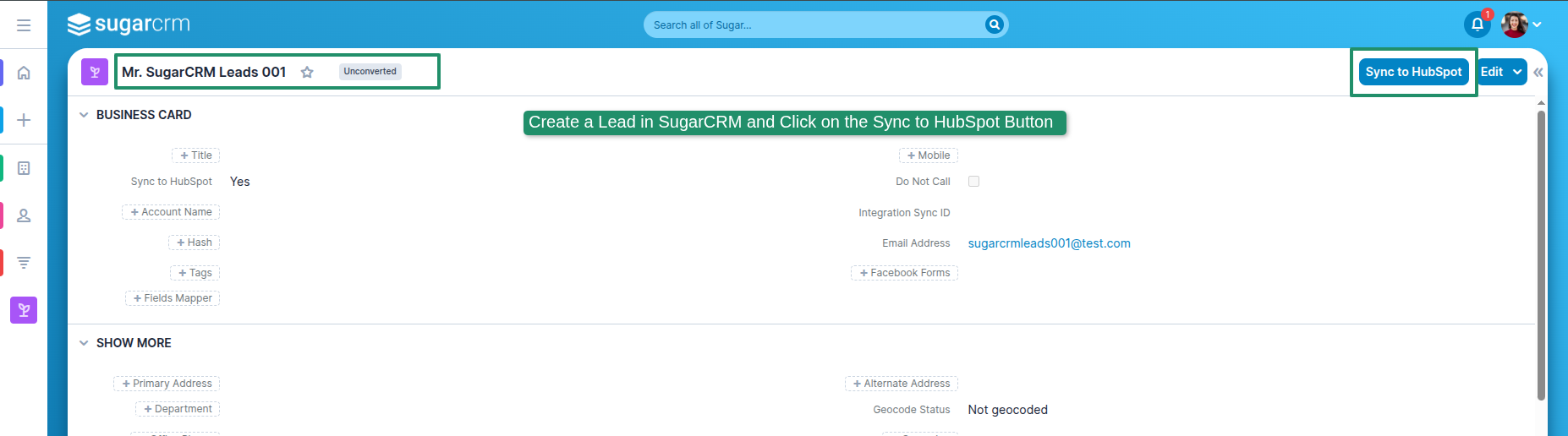Click the vertical scrollbar thumb
Image resolution: width=1568 pixels, height=436 pixels.
click(x=1541, y=255)
